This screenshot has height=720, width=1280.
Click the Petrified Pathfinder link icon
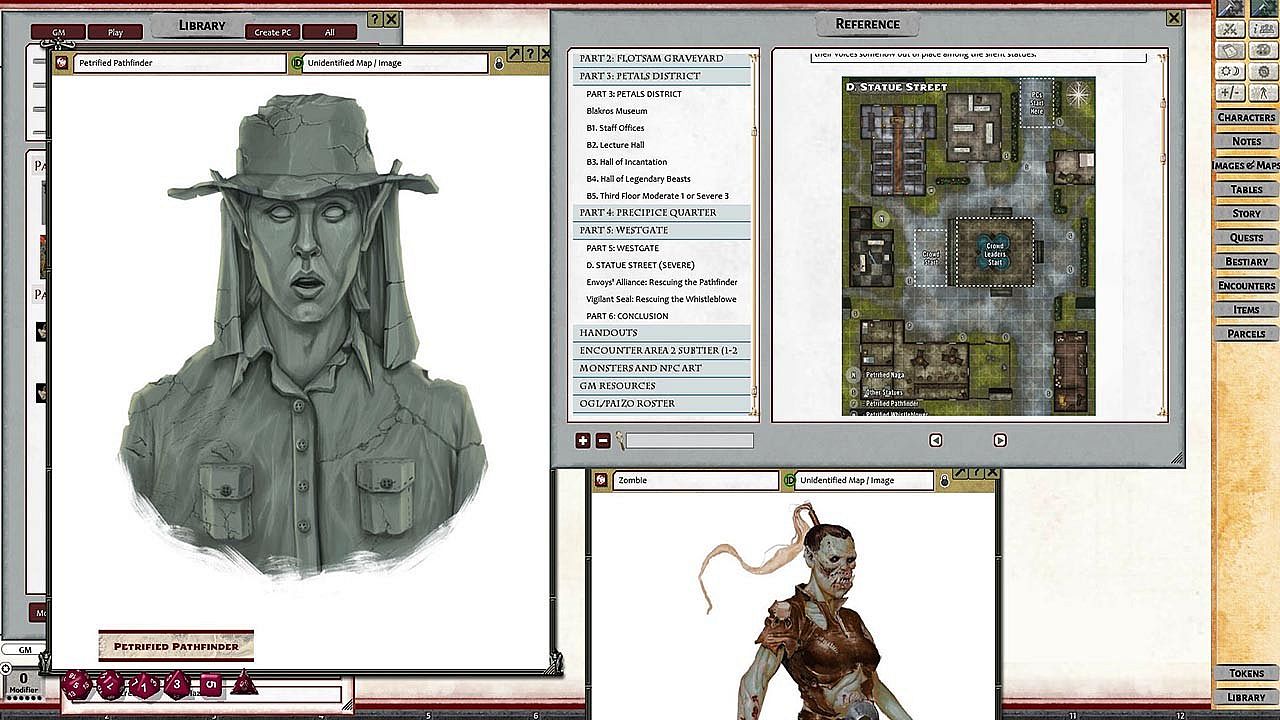tap(62, 63)
